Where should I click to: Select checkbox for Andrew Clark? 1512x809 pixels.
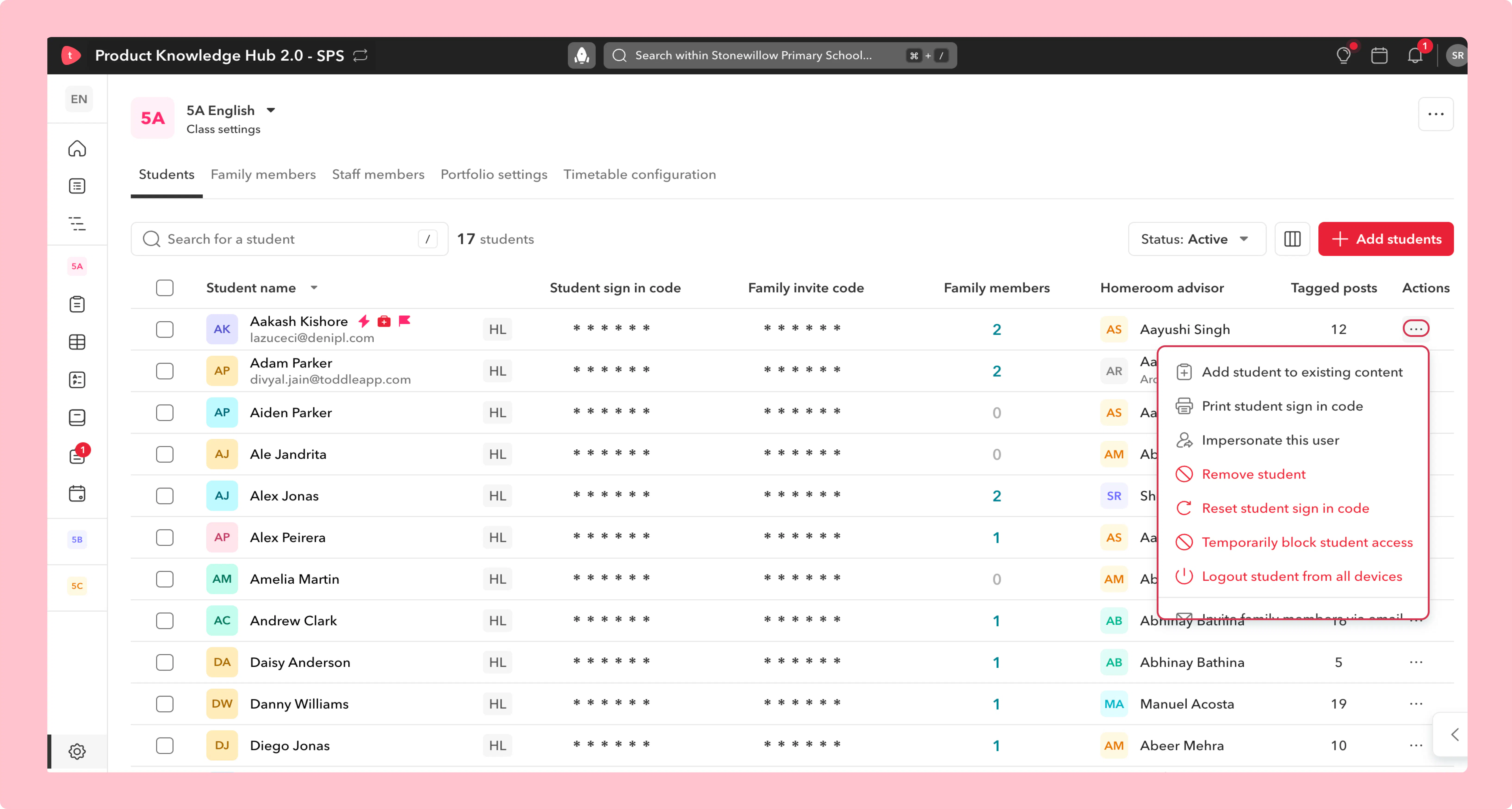tap(165, 621)
